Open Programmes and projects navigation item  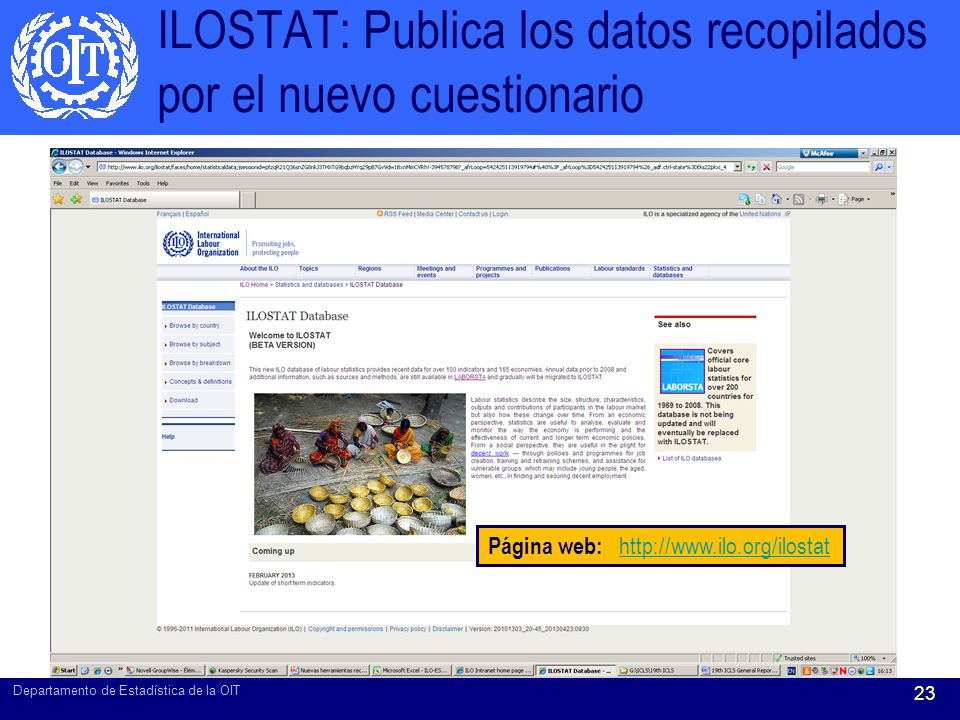point(501,272)
